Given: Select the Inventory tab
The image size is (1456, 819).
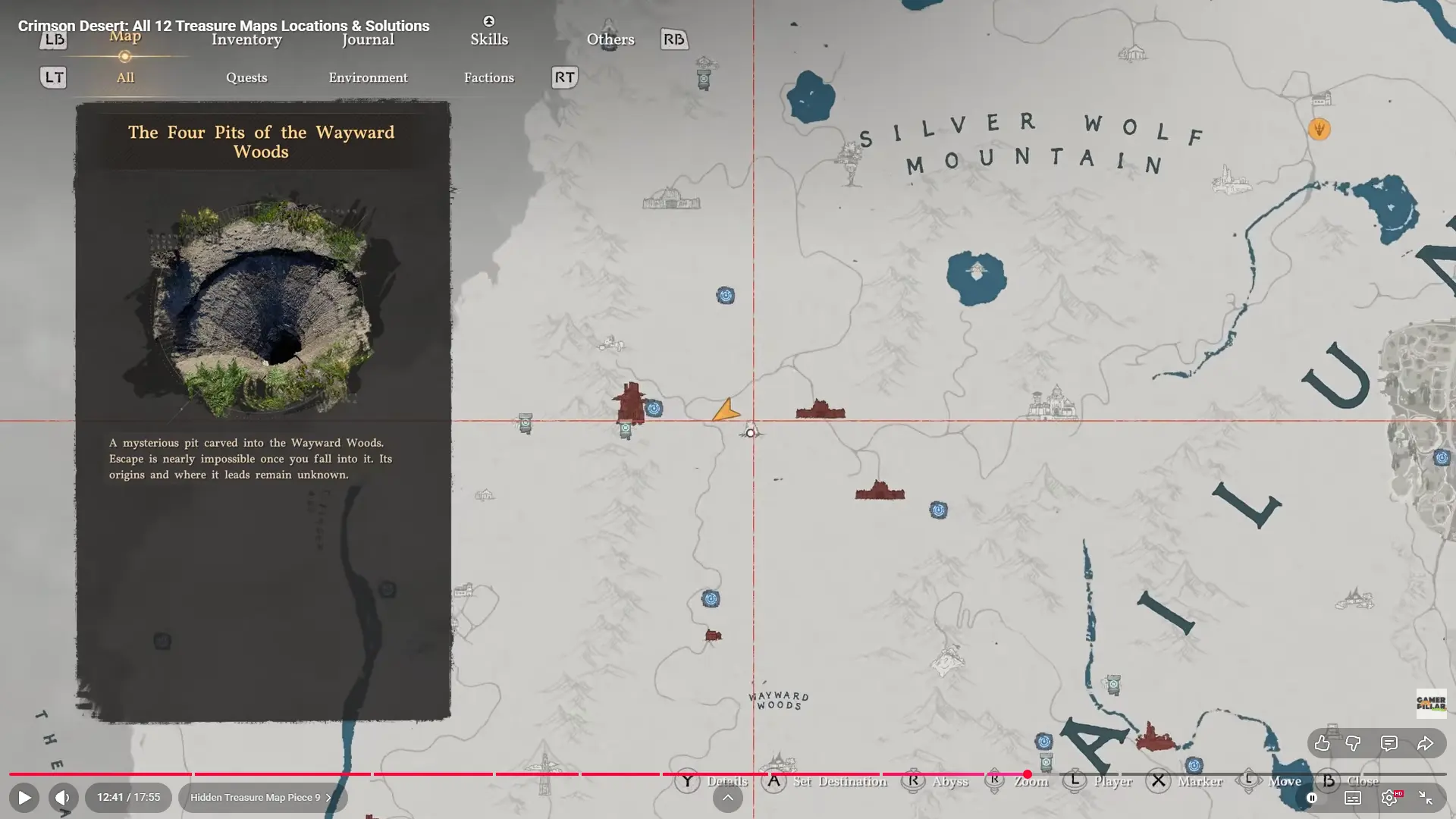Looking at the screenshot, I should click(x=246, y=39).
